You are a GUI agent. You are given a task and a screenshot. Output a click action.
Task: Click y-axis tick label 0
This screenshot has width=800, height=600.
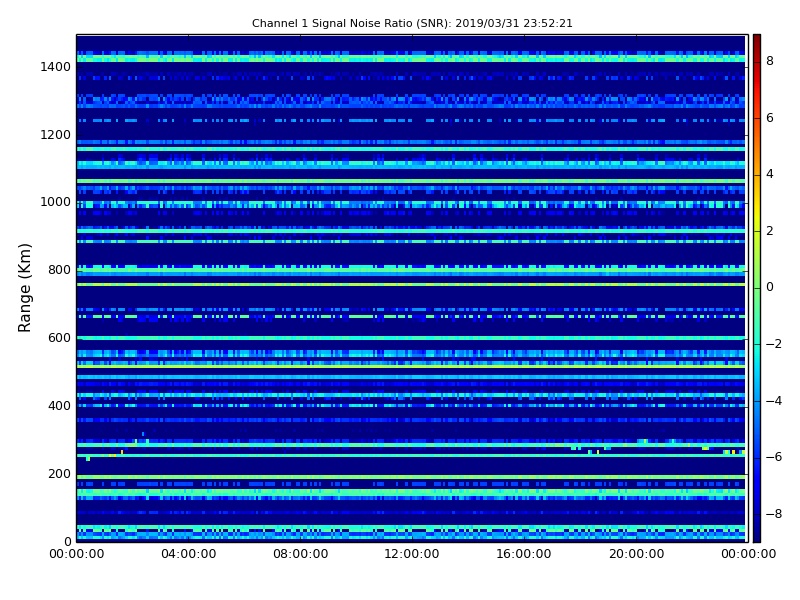(x=67, y=541)
